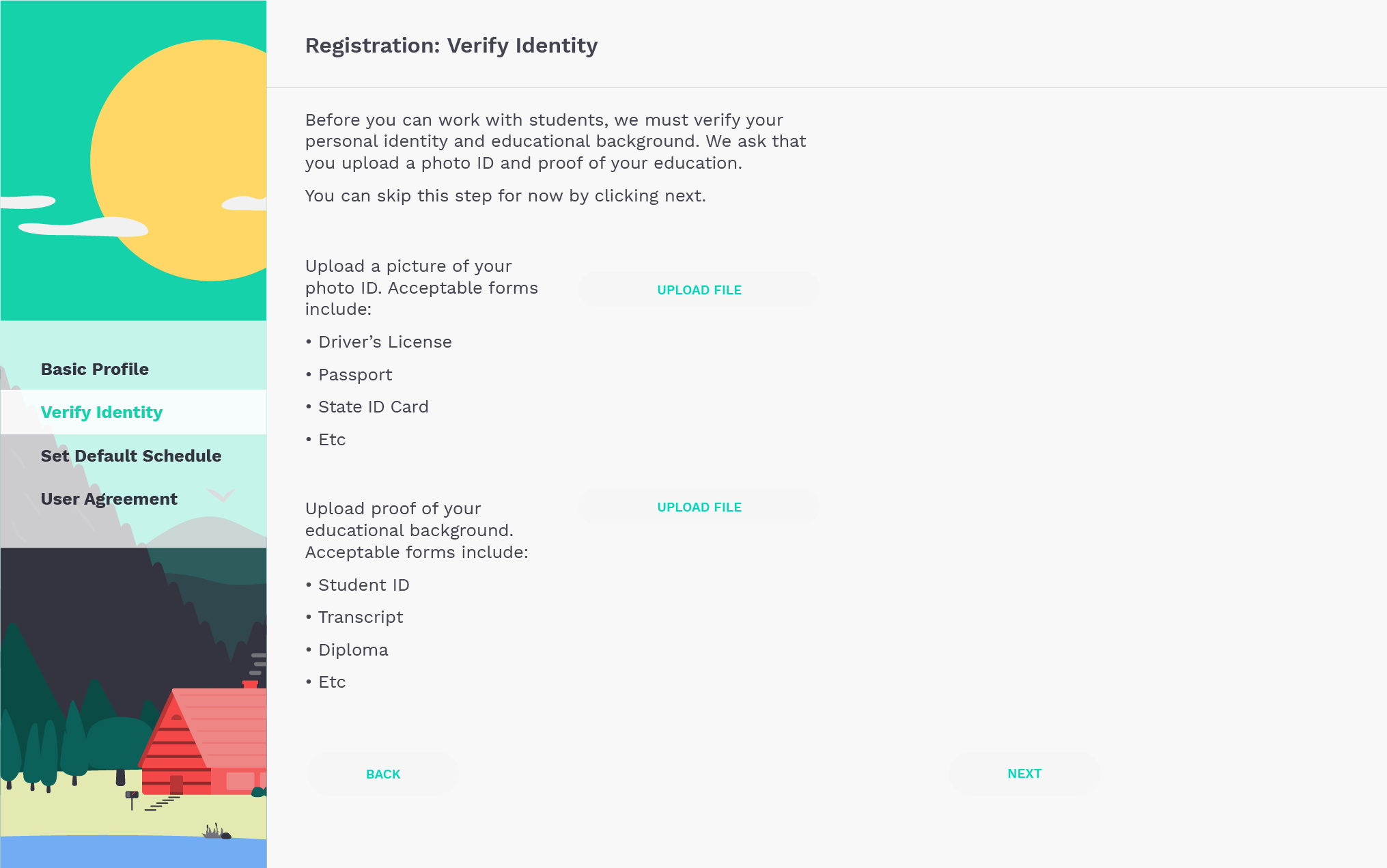Click the Driver's License bullet item
This screenshot has height=868, width=1387.
379,341
